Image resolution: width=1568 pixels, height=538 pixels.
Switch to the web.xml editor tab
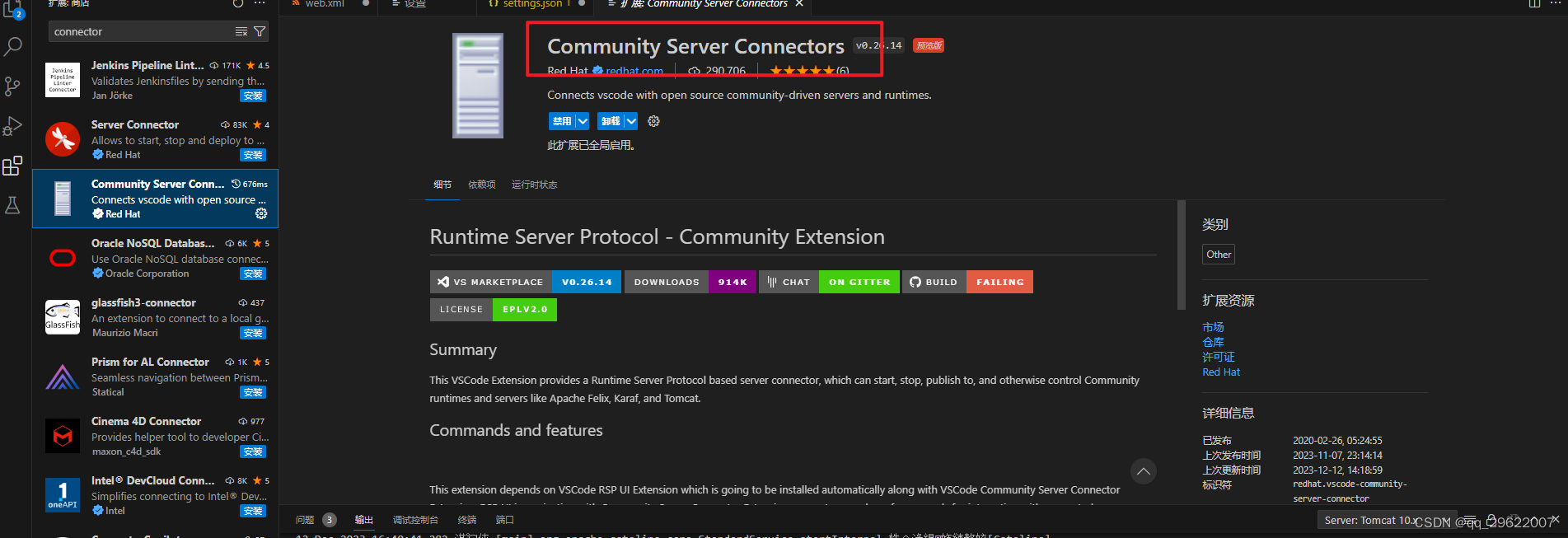click(x=325, y=4)
